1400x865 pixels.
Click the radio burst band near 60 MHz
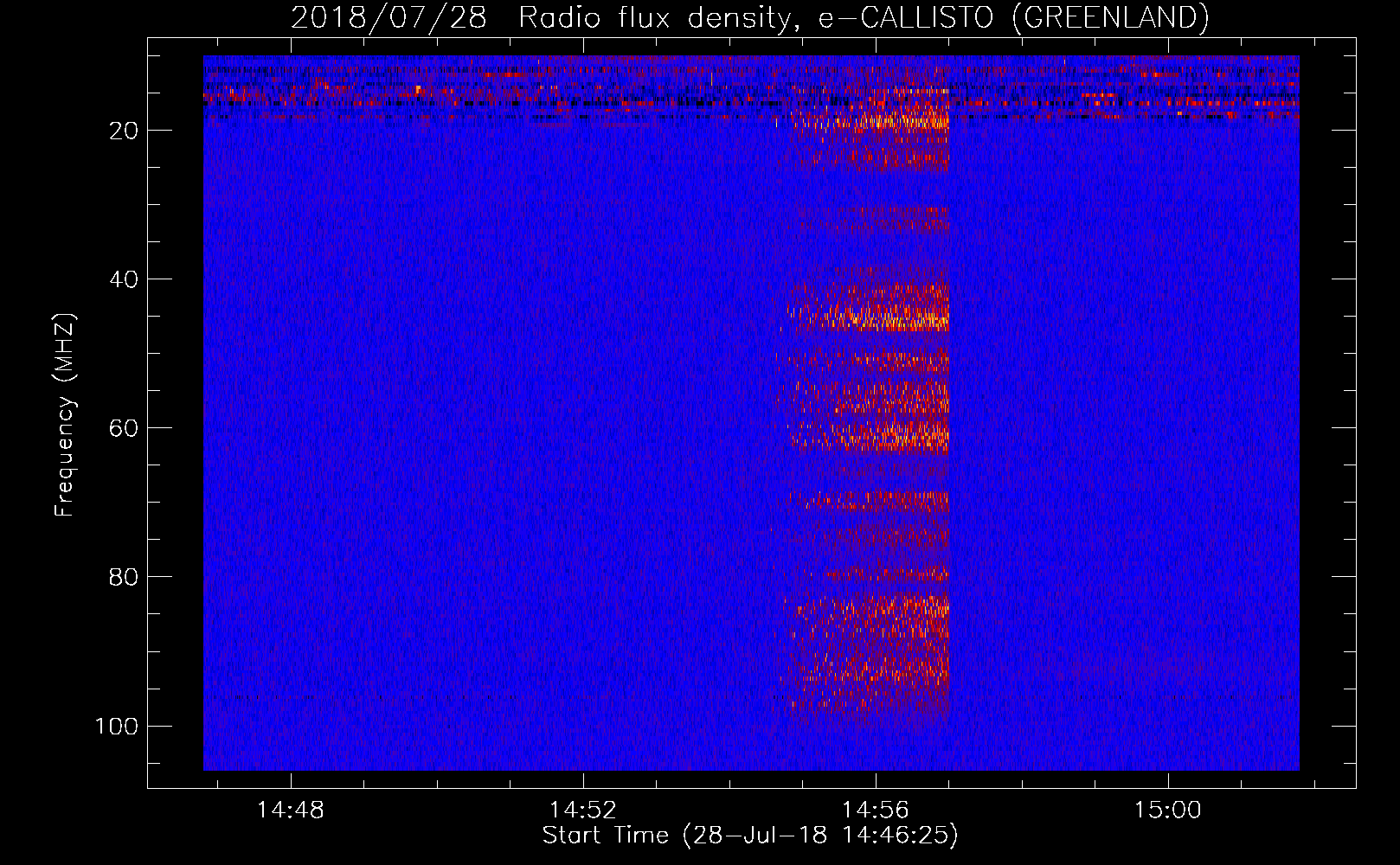870,436
